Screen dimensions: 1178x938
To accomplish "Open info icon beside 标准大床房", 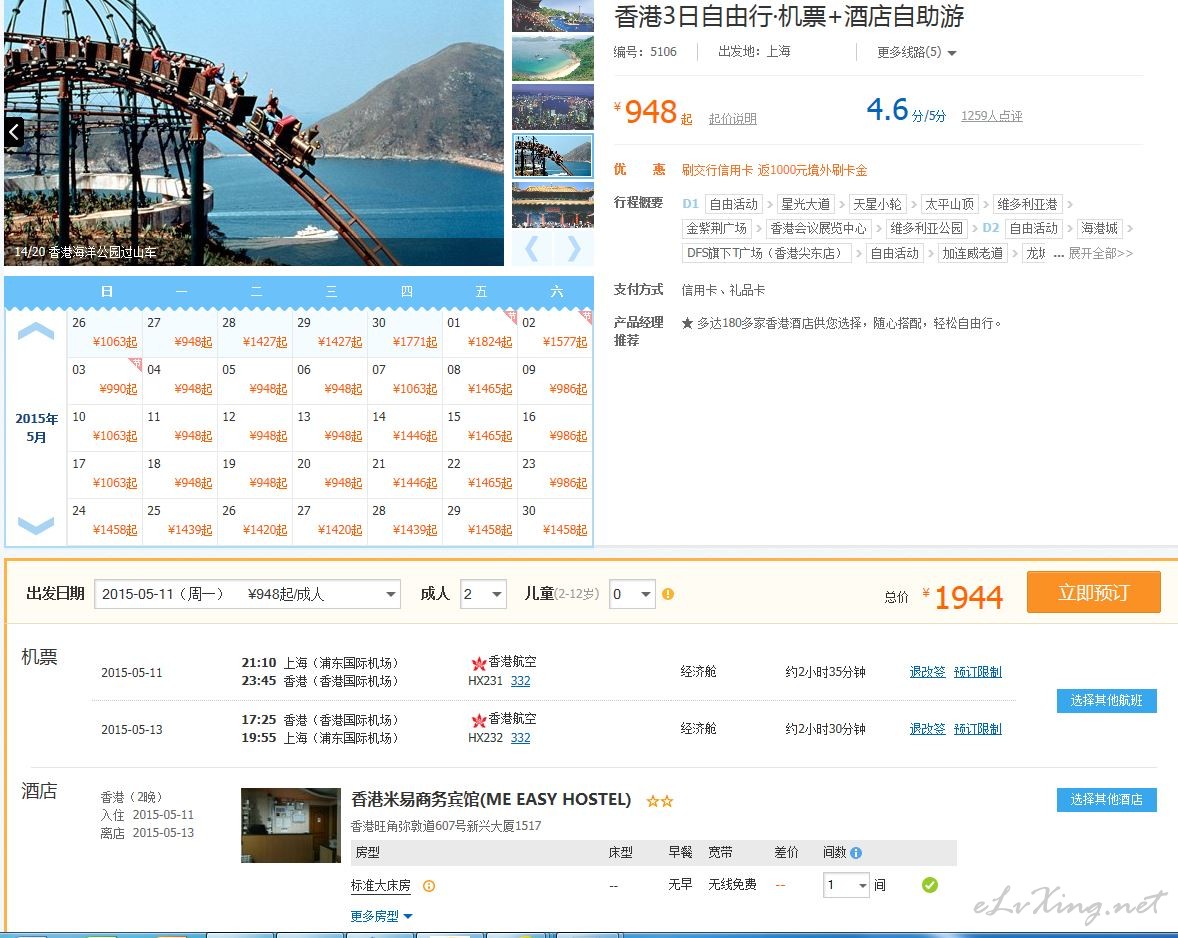I will (x=429, y=885).
